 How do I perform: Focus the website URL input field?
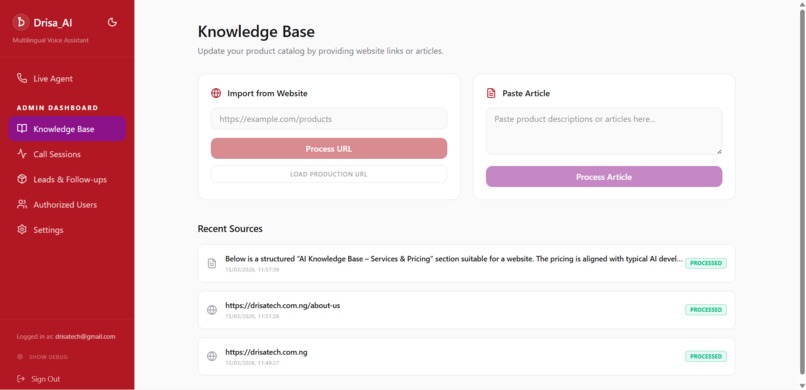(x=329, y=119)
